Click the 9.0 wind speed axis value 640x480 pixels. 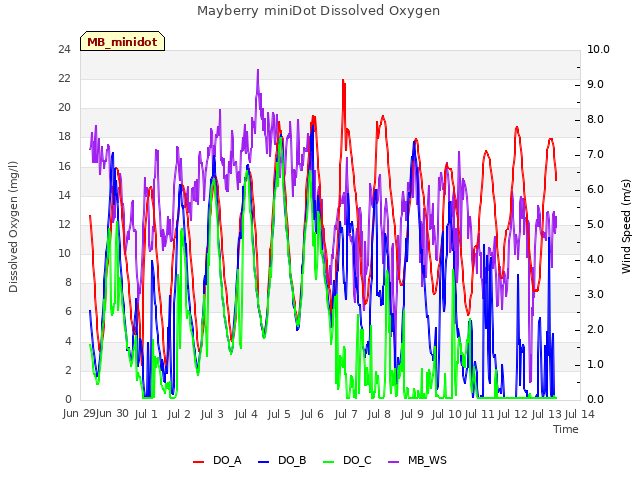(596, 84)
